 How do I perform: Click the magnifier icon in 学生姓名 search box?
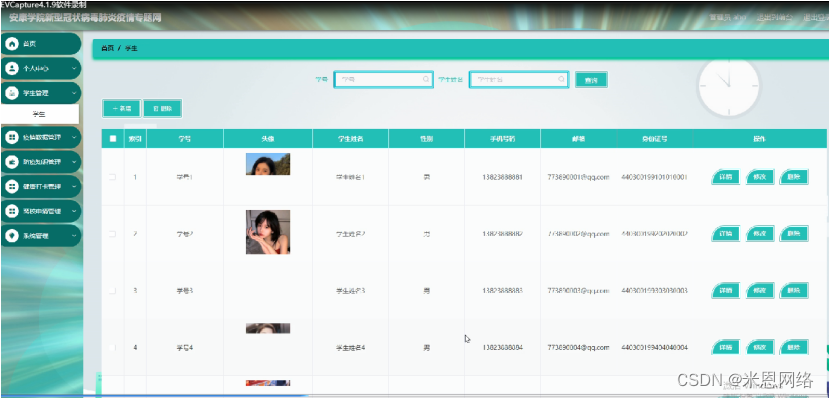pos(561,80)
